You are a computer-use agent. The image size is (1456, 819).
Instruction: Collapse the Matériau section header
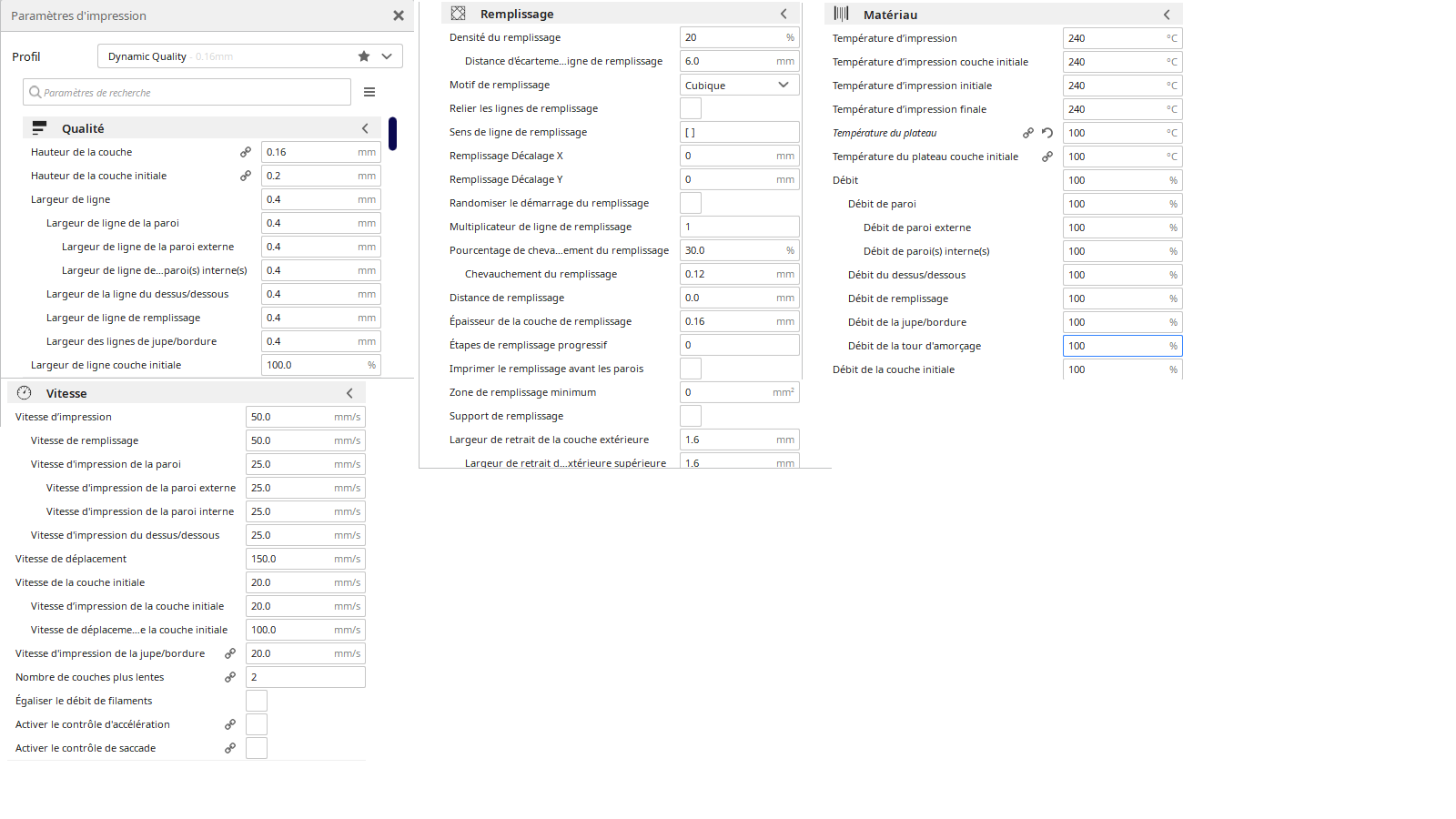pyautogui.click(x=1167, y=15)
